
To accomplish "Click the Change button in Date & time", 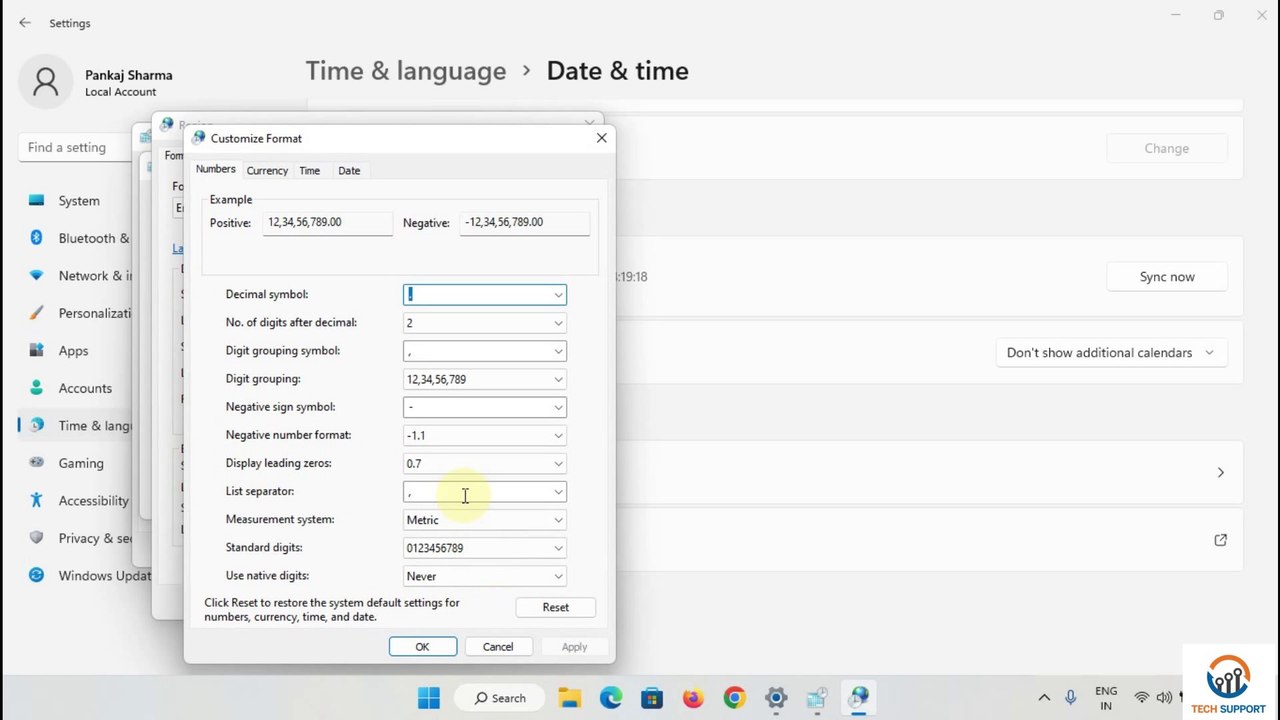I will coord(1167,148).
